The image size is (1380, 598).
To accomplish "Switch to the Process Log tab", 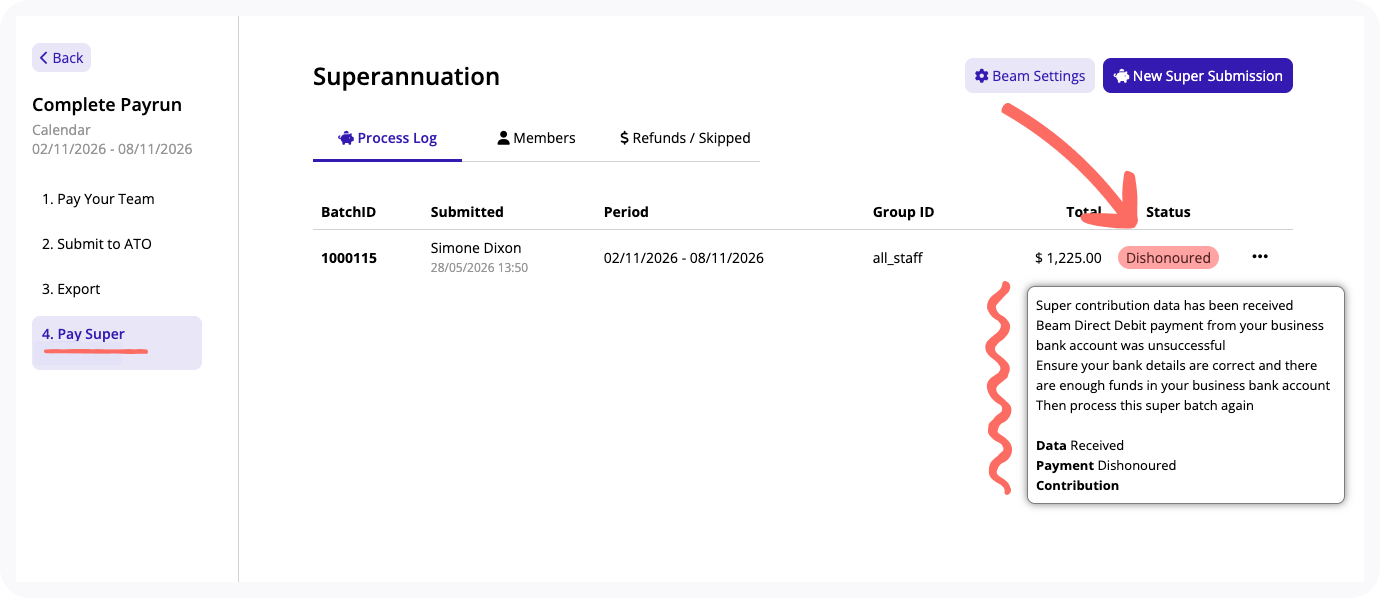I will coord(387,138).
